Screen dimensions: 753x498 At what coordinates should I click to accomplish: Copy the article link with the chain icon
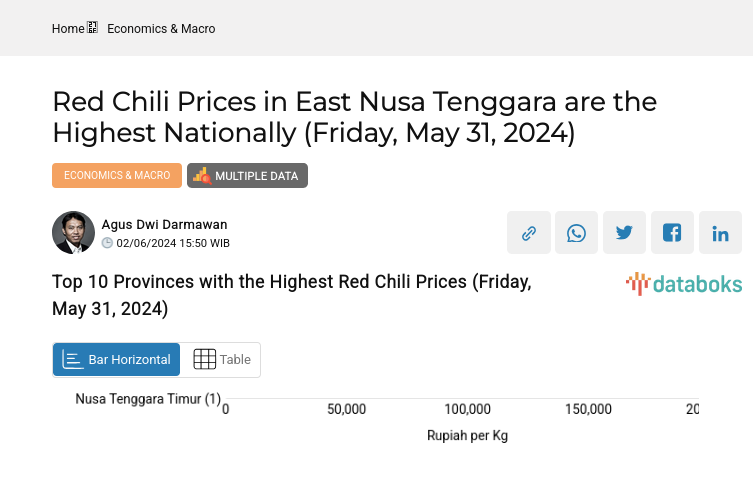pos(528,233)
